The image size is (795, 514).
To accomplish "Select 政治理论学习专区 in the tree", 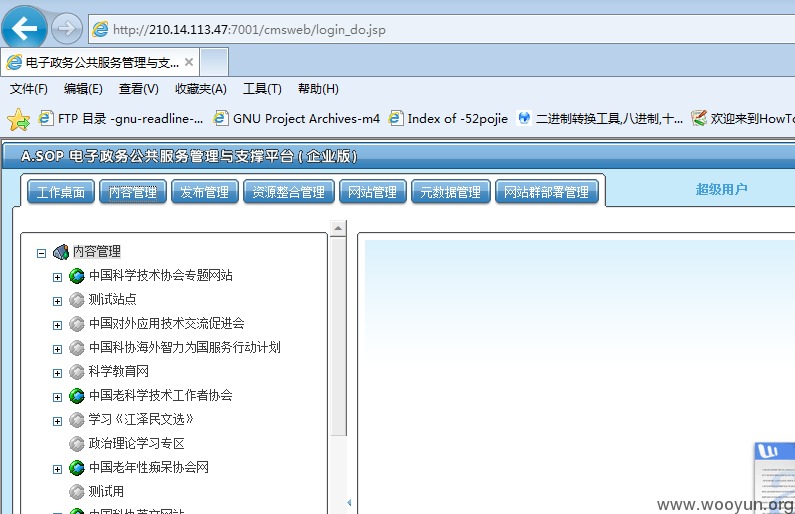I will (x=136, y=444).
